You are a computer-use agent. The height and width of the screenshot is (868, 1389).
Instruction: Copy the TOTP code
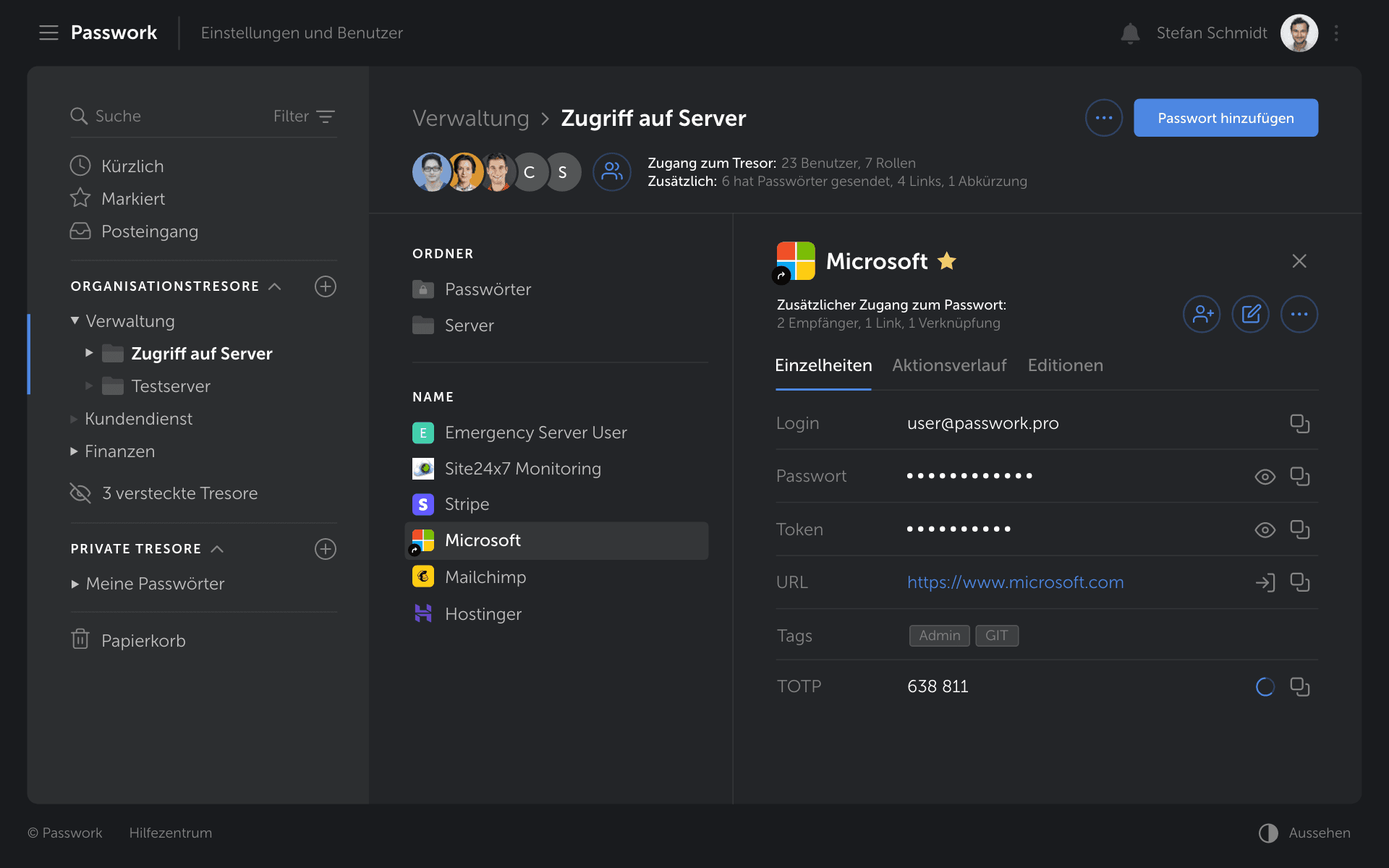pyautogui.click(x=1300, y=687)
